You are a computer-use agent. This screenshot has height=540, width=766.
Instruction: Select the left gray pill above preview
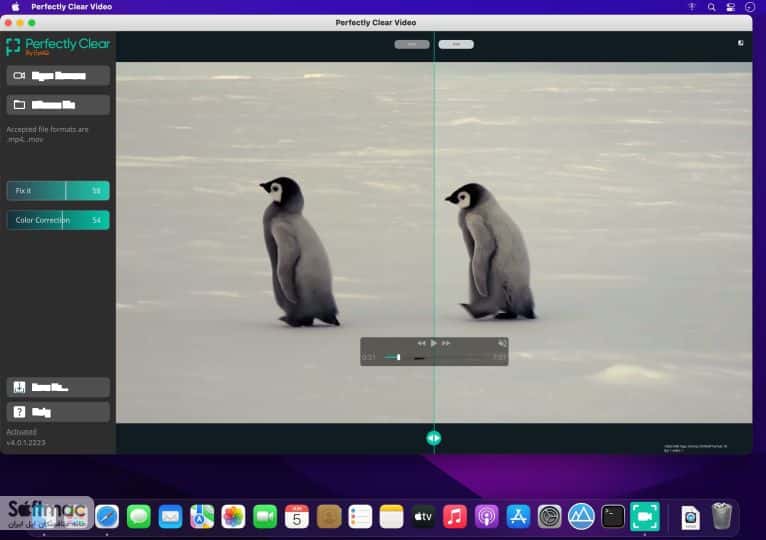tap(412, 44)
